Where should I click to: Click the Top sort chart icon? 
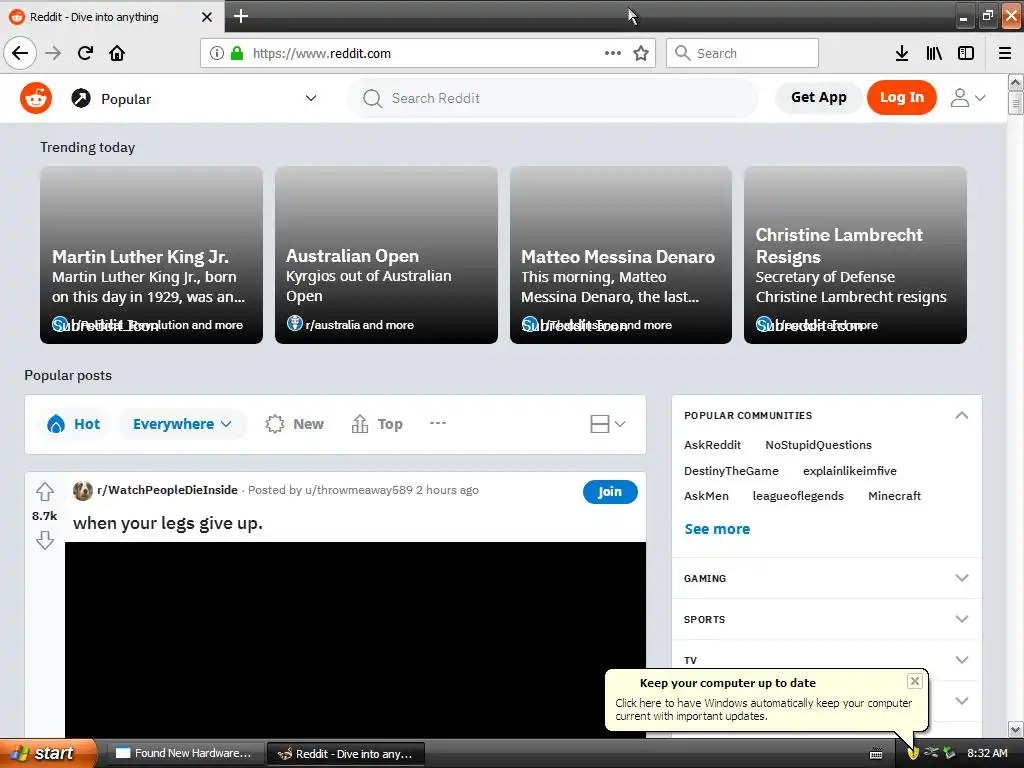coord(360,424)
